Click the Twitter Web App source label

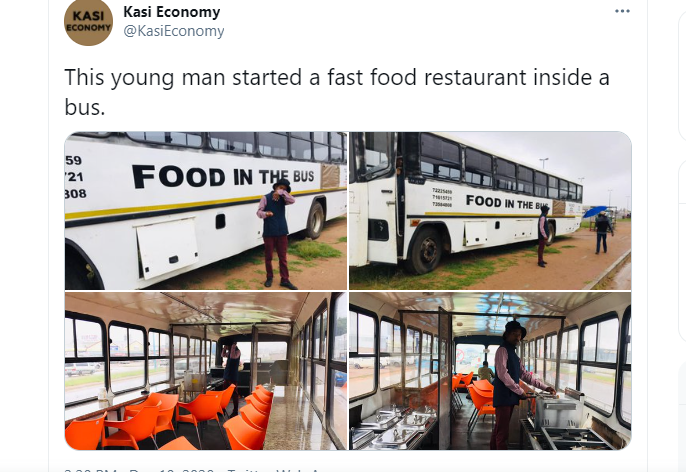275,470
